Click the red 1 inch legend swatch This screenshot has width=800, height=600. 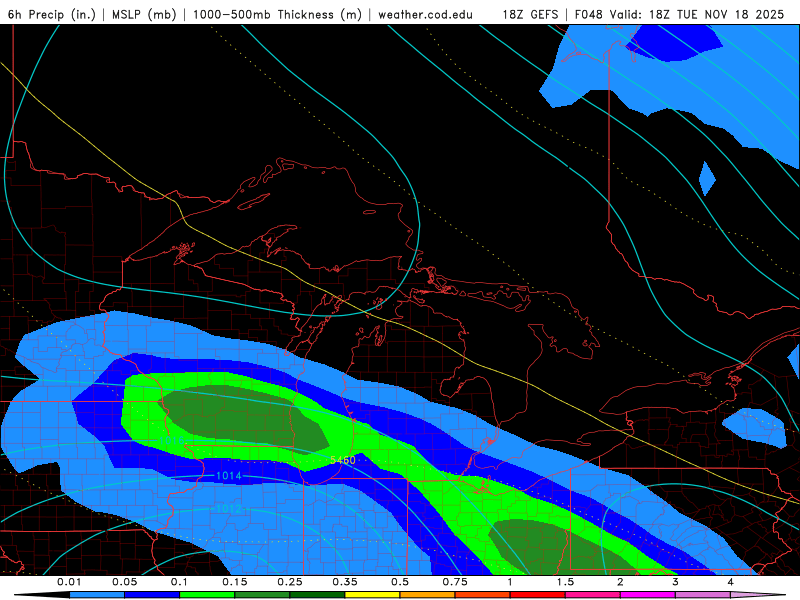[x=538, y=595]
